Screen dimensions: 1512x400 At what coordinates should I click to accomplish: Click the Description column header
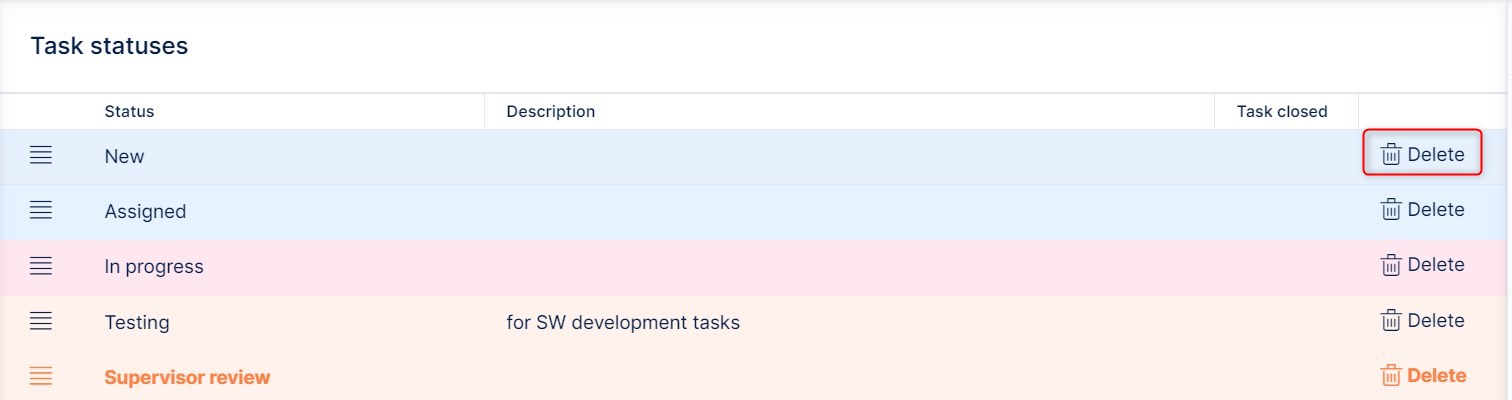(x=550, y=111)
